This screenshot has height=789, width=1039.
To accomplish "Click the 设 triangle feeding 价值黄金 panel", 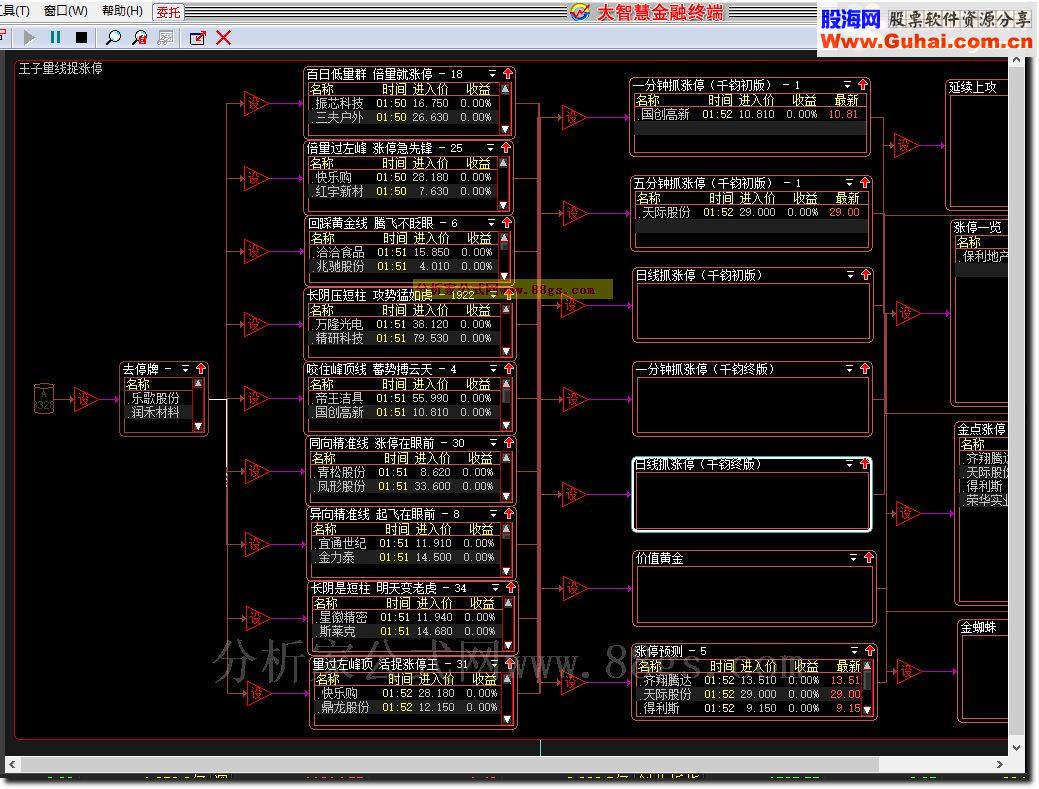I will pos(574,588).
